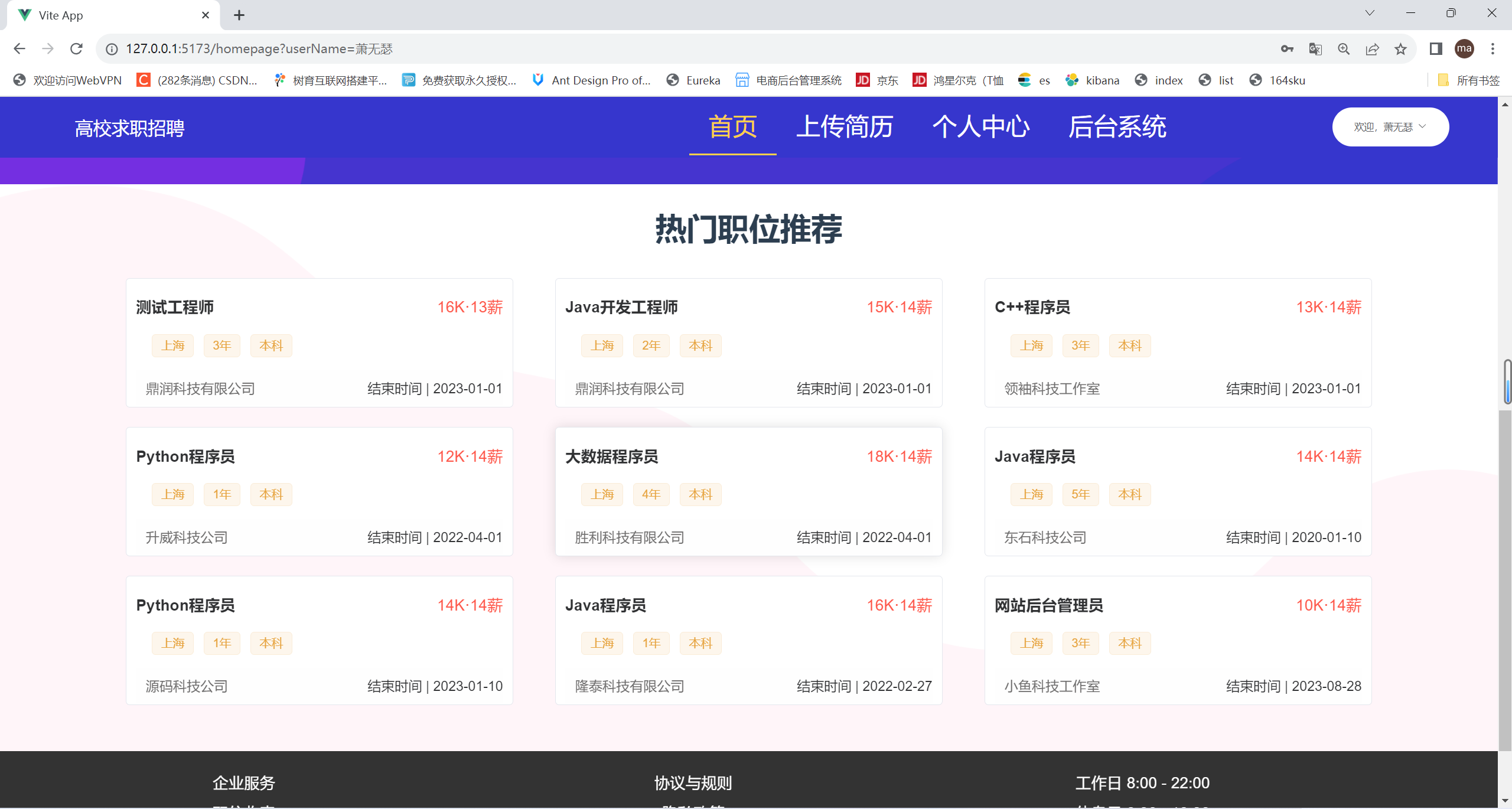Go back with the browser back arrow
This screenshot has width=1512, height=809.
[19, 48]
